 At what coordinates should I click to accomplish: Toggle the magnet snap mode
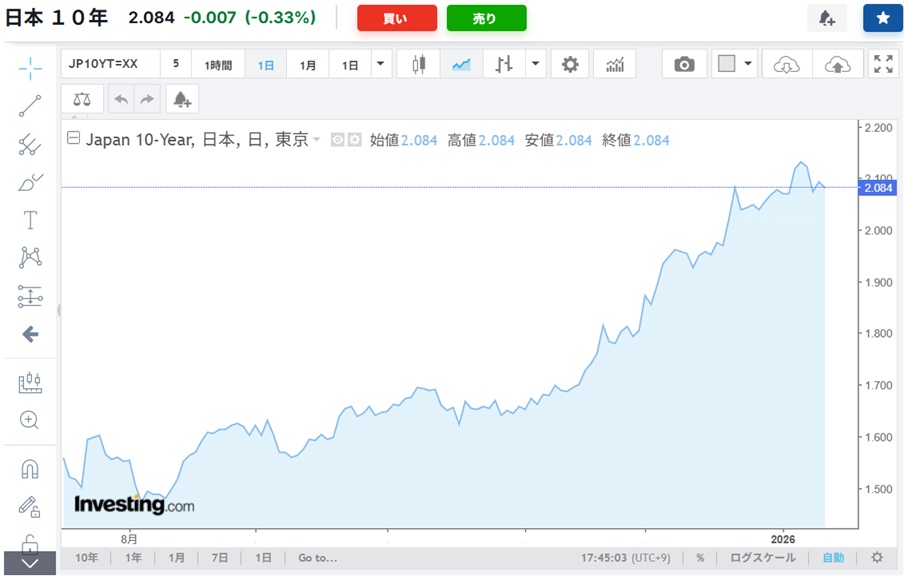[30, 469]
